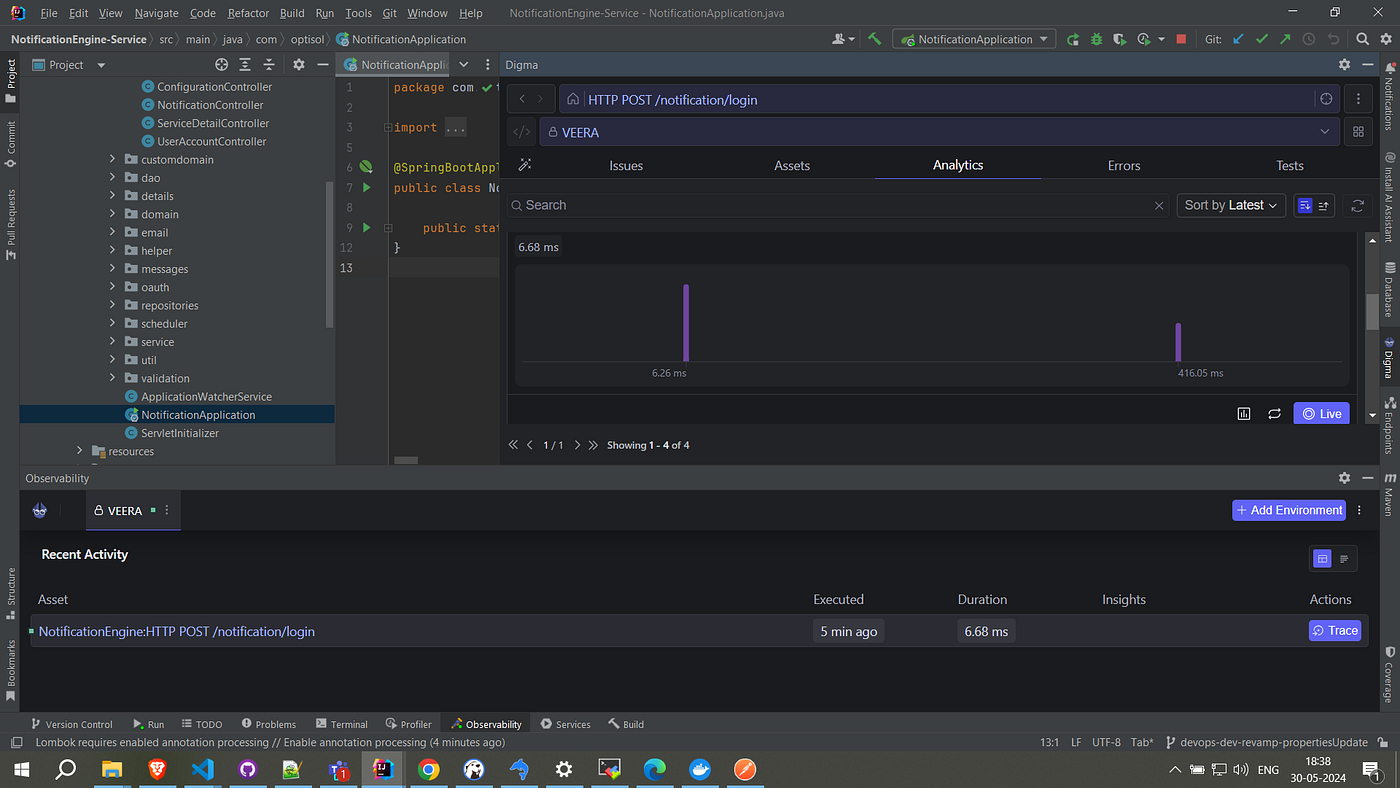Click the target icon in the endpoint bar

point(1326,100)
